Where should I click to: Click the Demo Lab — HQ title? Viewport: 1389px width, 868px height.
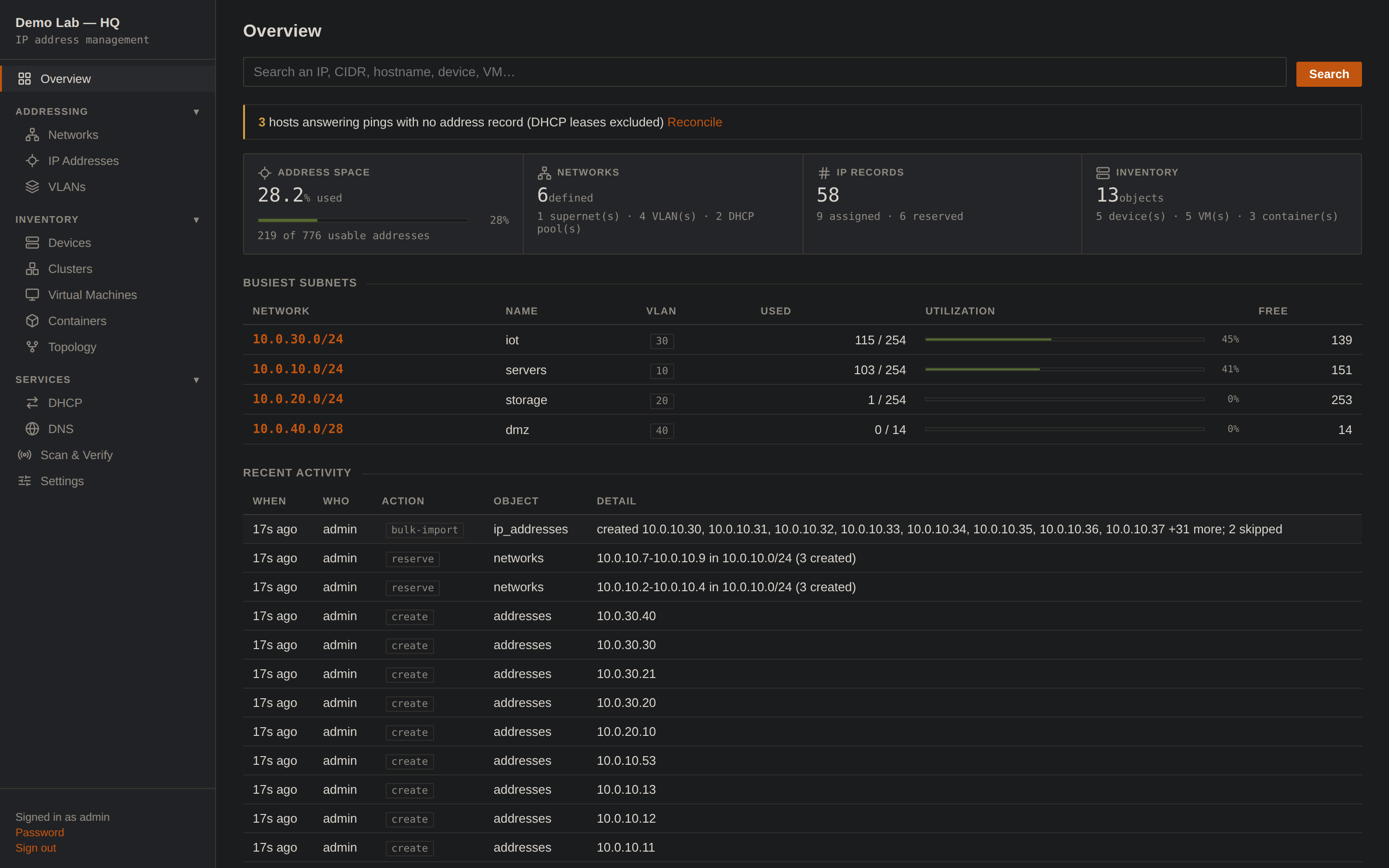[x=67, y=23]
